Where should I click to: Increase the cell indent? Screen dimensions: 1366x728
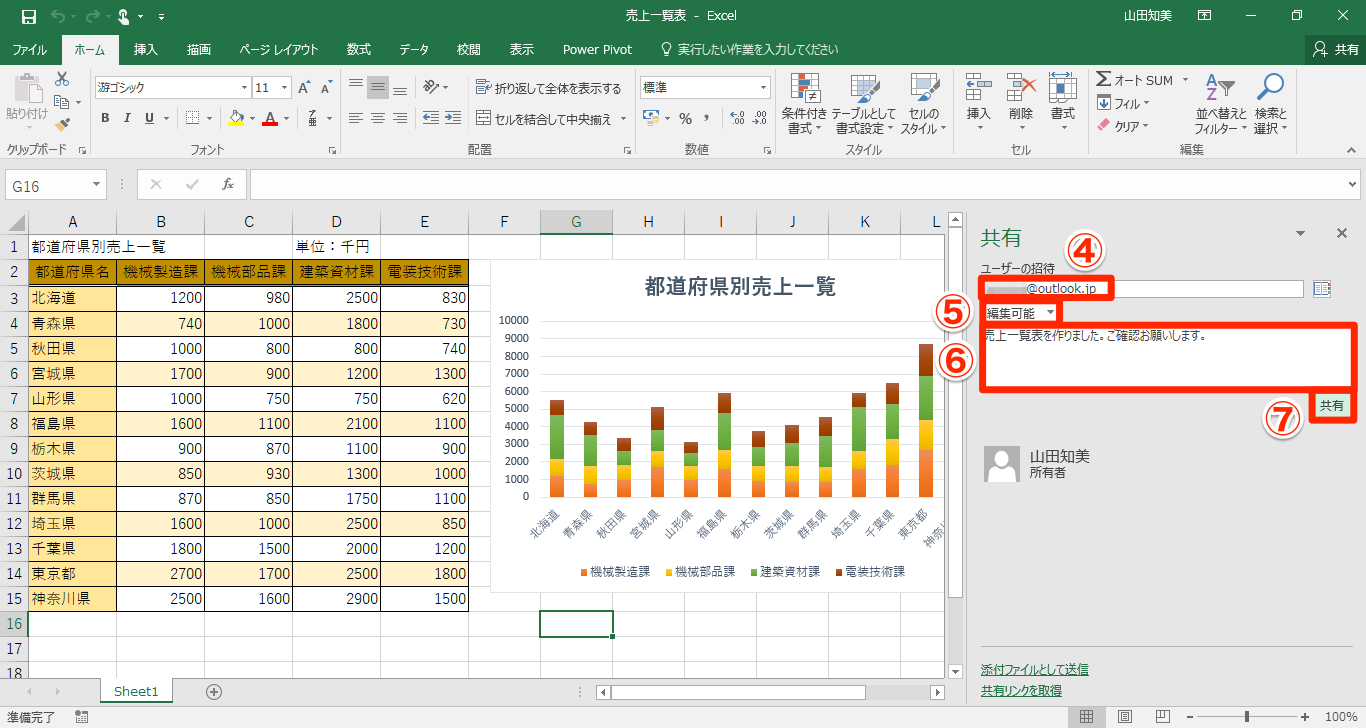coord(454,118)
